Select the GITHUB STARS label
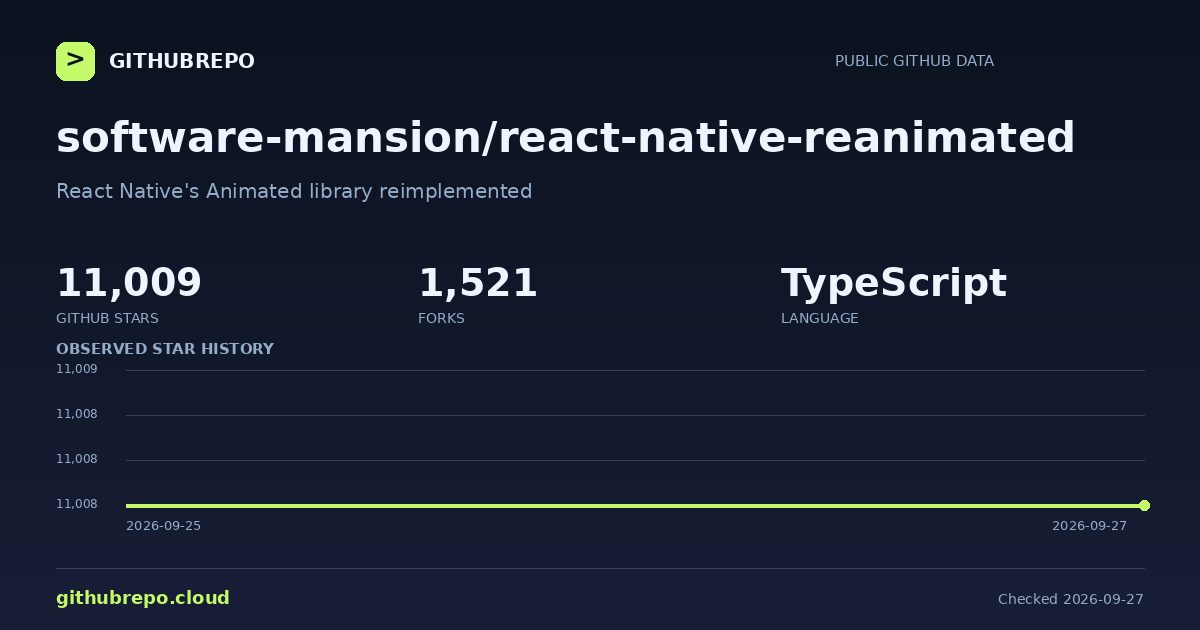Image resolution: width=1200 pixels, height=630 pixels. point(107,318)
